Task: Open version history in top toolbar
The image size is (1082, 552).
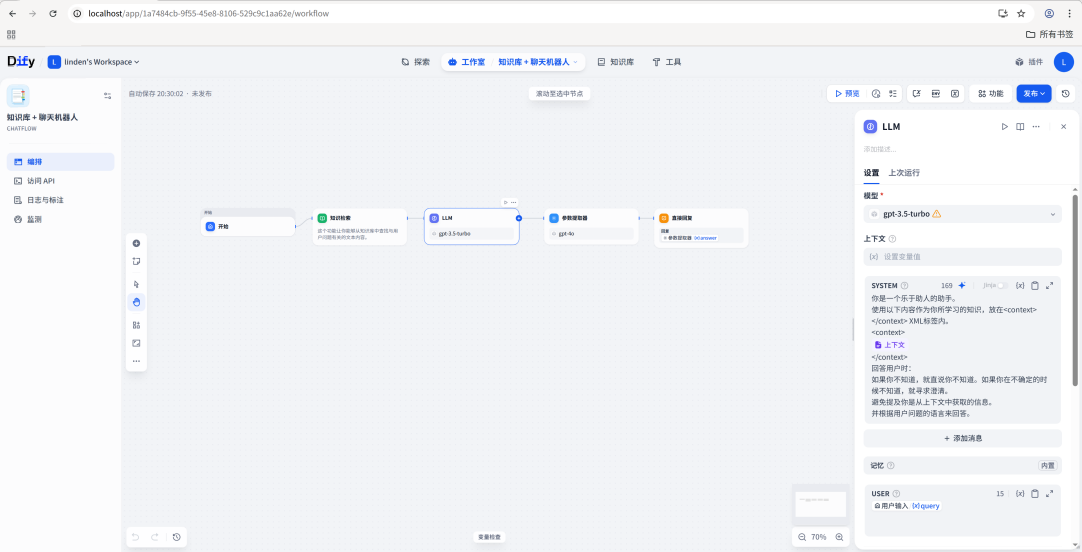Action: (1065, 93)
